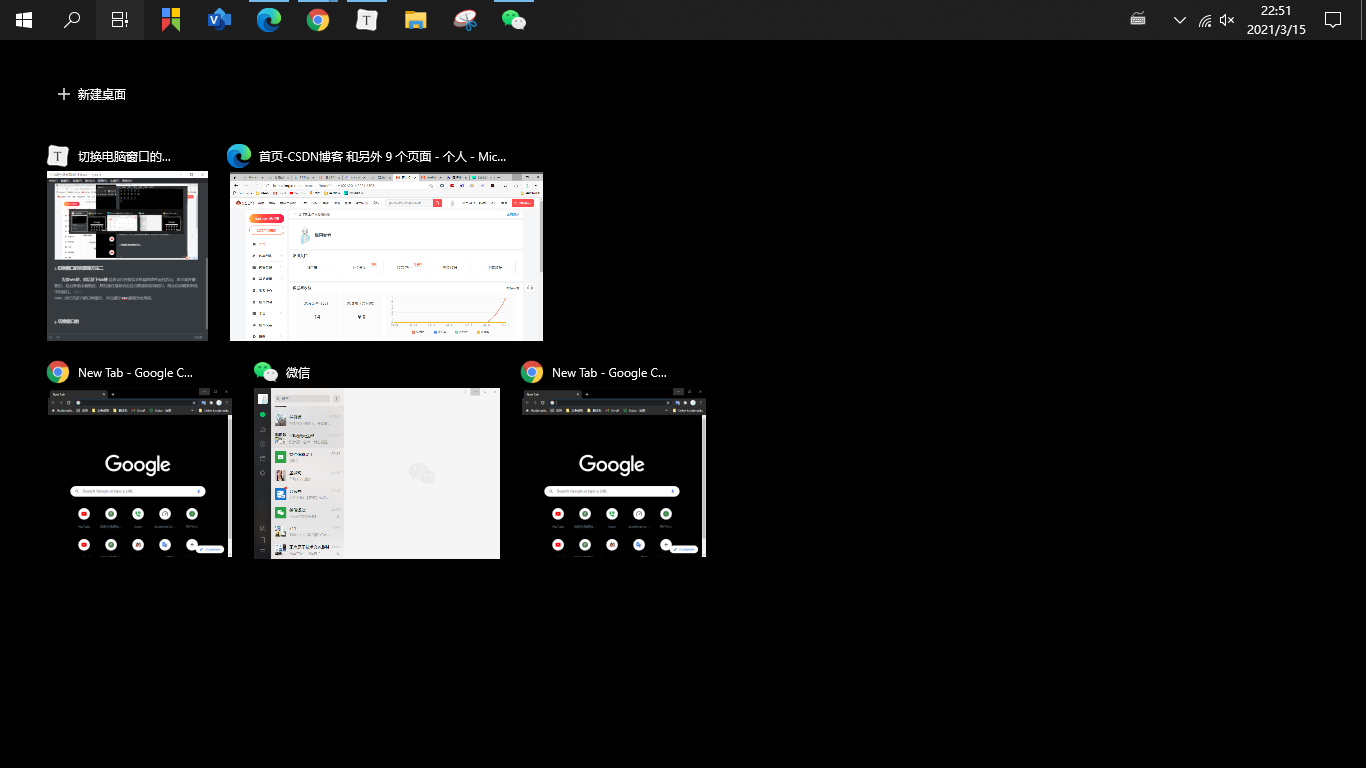Open the taskbar search magnifier
The width and height of the screenshot is (1366, 768).
point(72,20)
